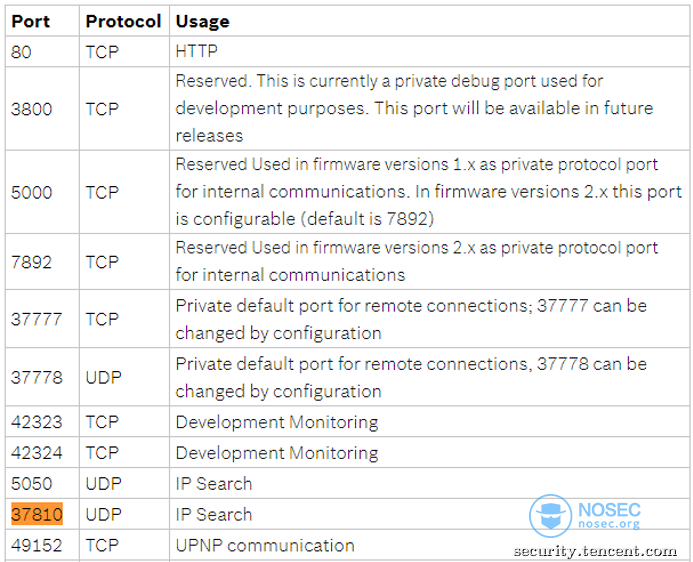Click the Protocol column header

(123, 21)
